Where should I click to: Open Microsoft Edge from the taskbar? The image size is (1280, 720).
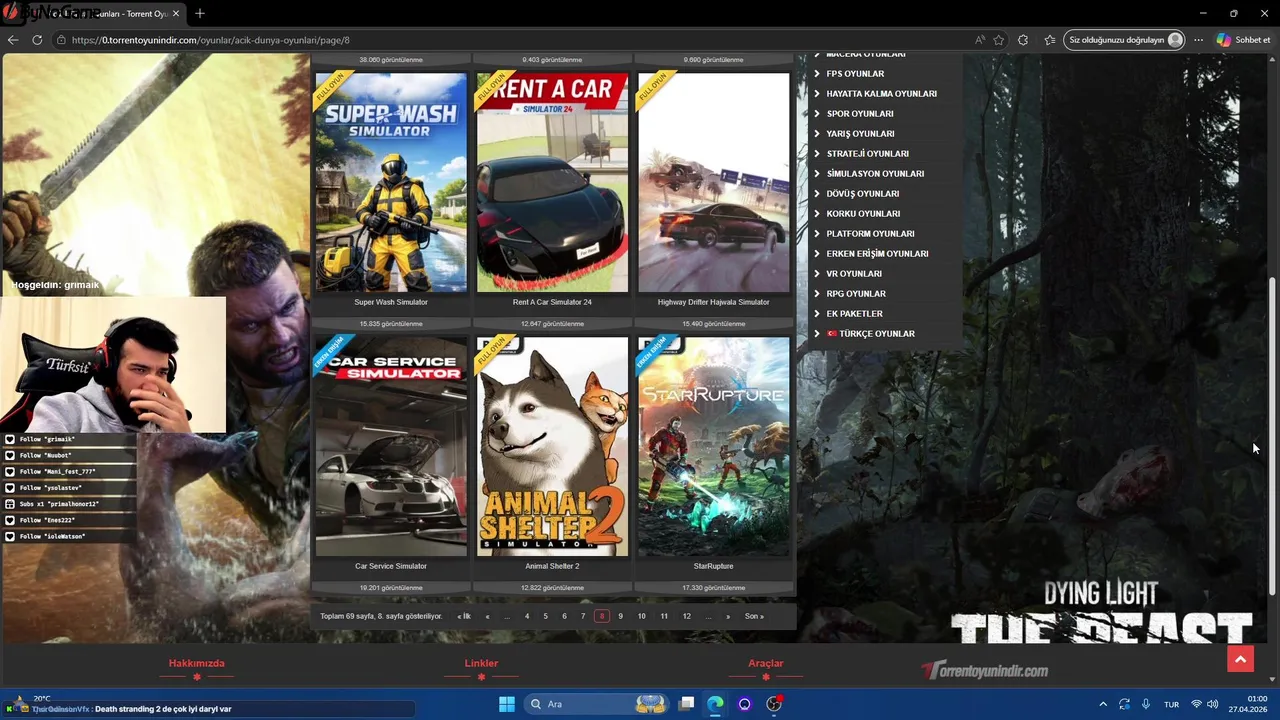(x=715, y=704)
